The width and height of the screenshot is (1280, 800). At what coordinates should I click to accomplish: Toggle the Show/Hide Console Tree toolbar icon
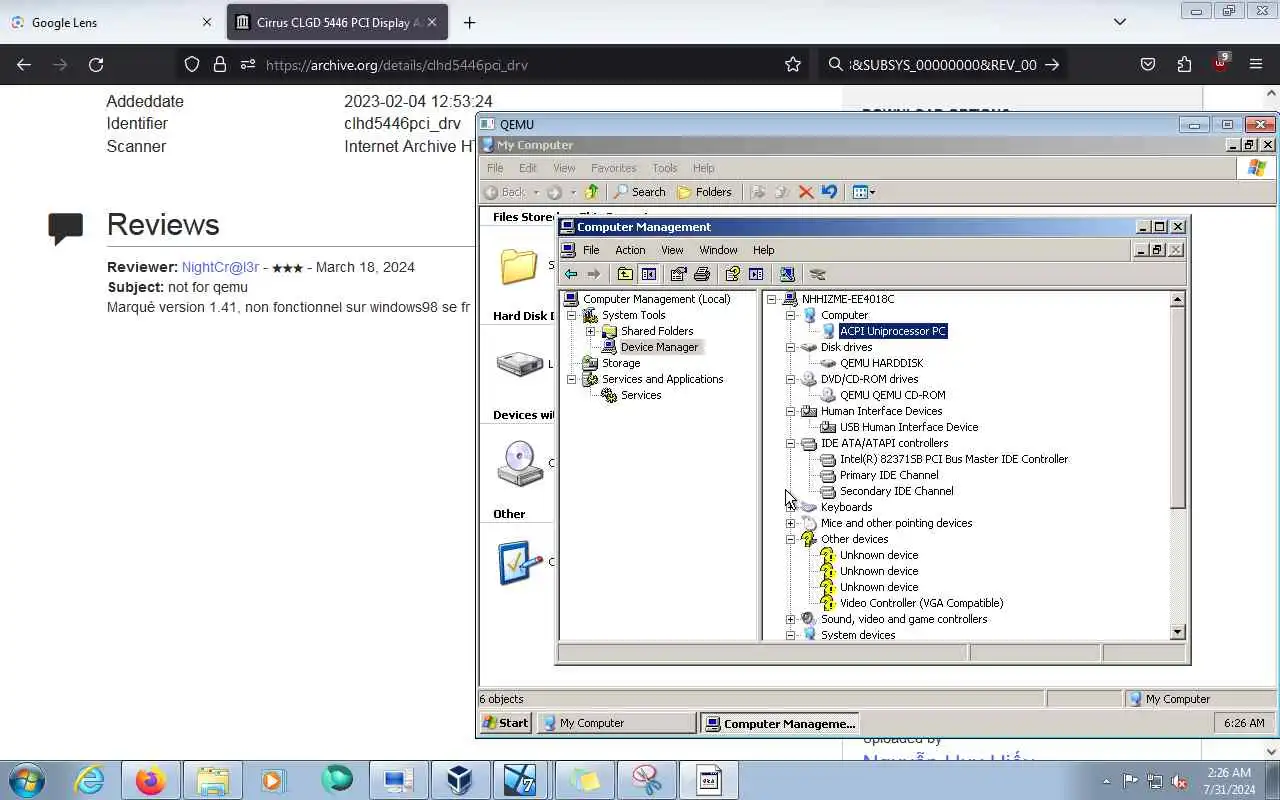(649, 274)
